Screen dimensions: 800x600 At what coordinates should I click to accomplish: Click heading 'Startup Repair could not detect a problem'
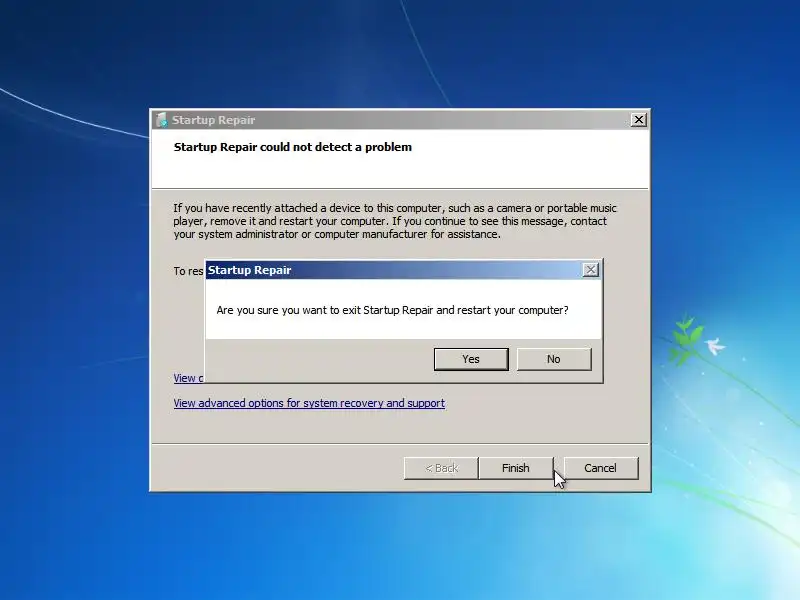293,147
